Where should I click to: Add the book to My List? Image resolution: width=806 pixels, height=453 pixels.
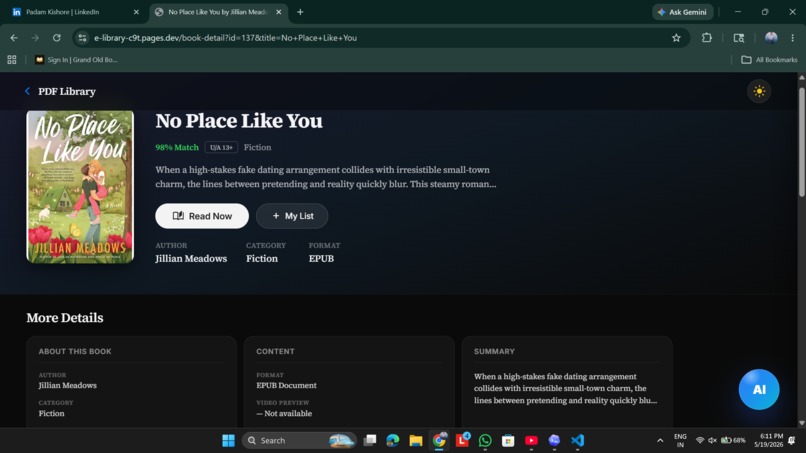292,216
